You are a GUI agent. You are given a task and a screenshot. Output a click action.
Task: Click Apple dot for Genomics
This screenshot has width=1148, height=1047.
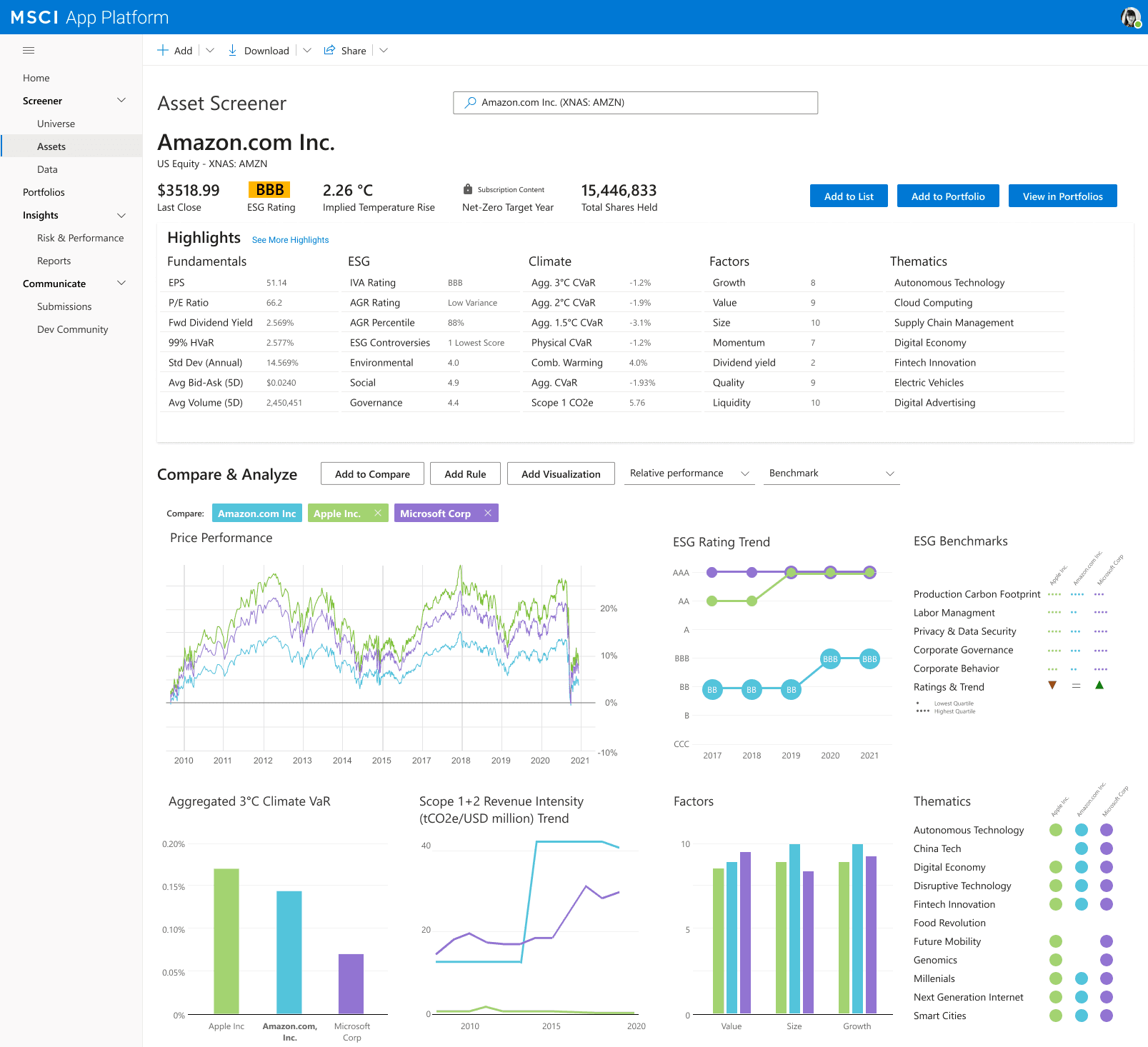pyautogui.click(x=1056, y=960)
